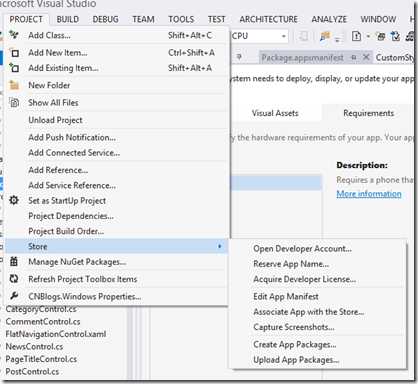Choose Add New Item… menu entry
Viewport: 418px width, 384px height.
point(117,53)
